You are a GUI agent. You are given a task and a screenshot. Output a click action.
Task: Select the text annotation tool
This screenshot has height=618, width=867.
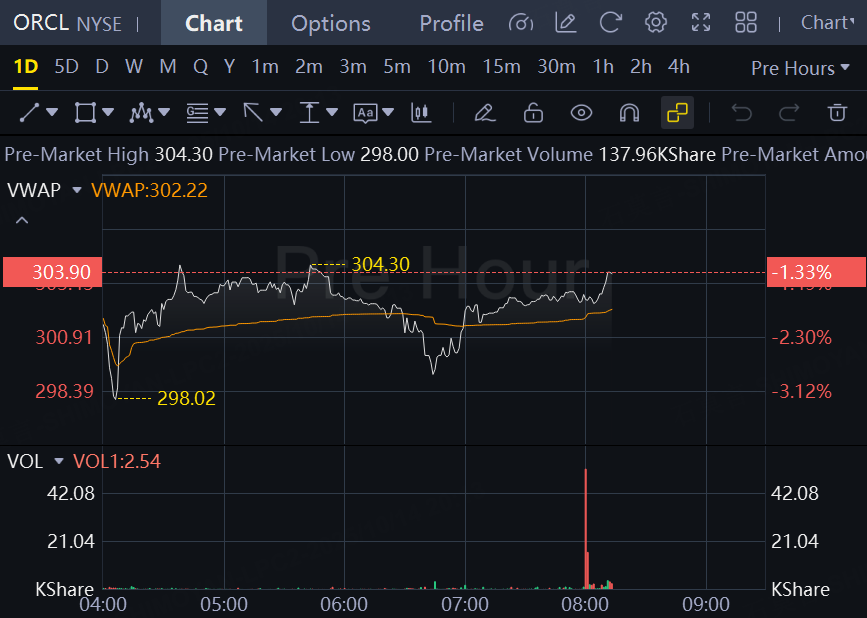click(x=365, y=113)
